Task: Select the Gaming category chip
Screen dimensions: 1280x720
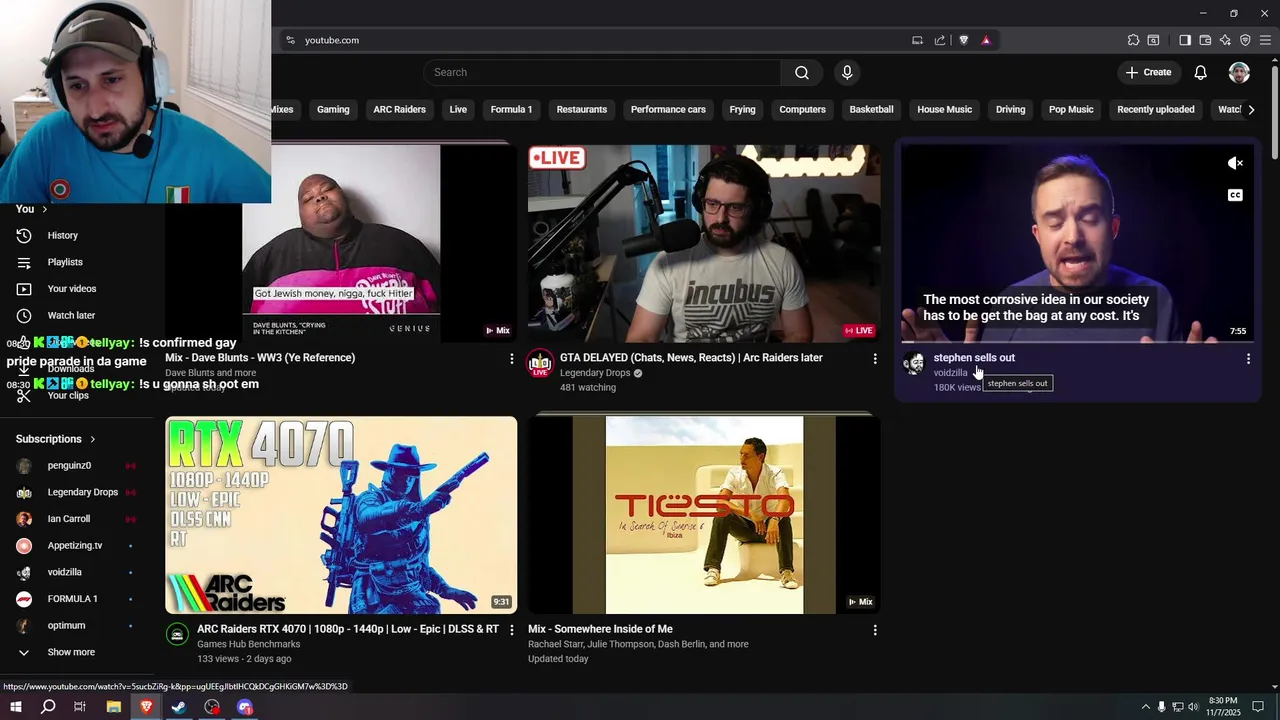Action: click(x=333, y=109)
